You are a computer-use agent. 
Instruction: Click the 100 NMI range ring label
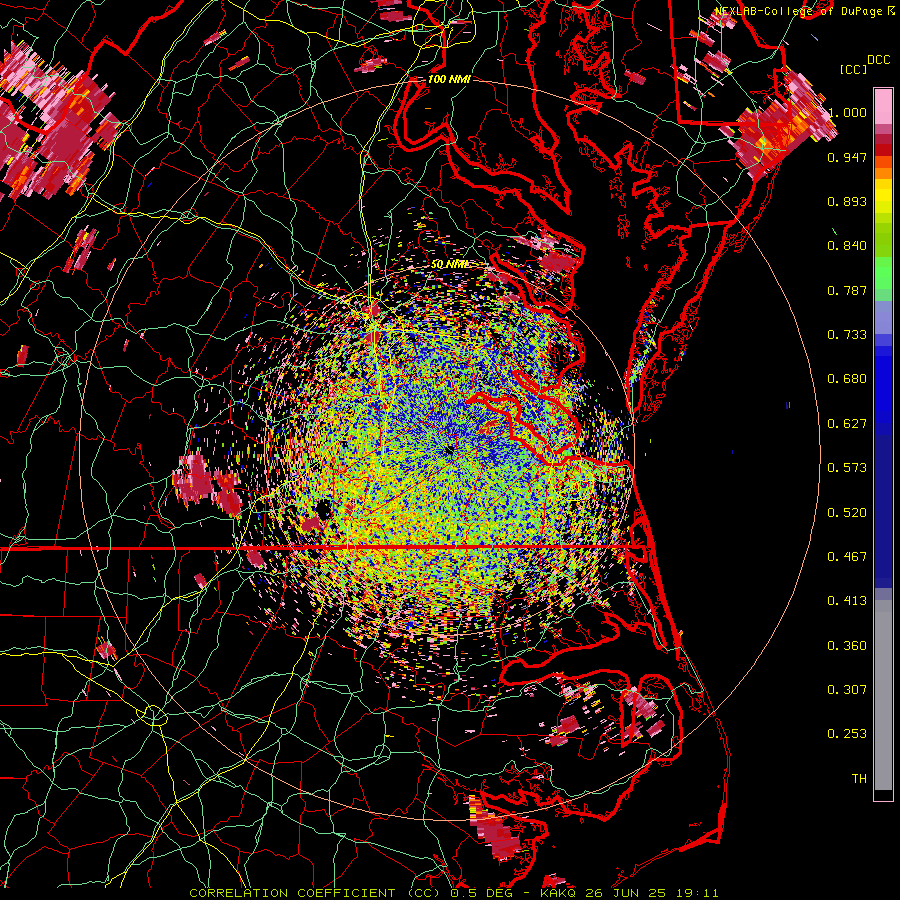(449, 79)
